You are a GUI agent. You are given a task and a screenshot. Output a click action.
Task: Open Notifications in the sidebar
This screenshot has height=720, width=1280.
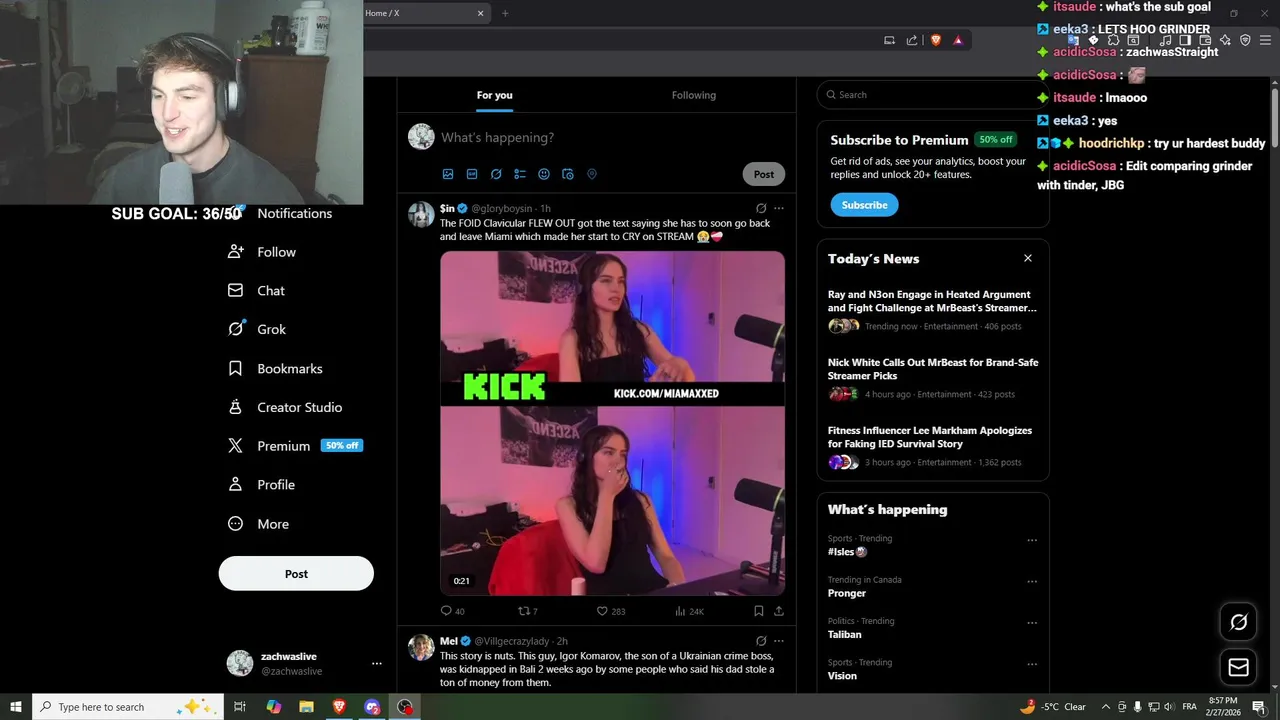(x=294, y=213)
